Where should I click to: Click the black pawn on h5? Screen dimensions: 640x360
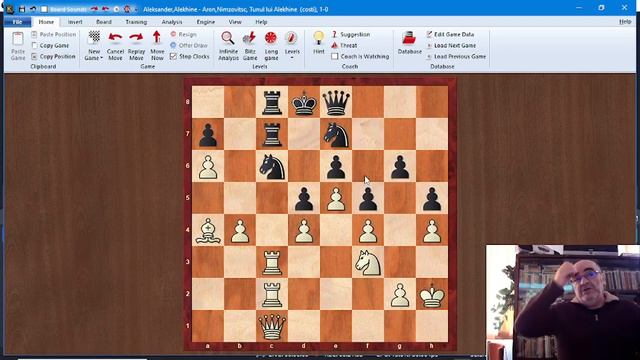tap(432, 198)
